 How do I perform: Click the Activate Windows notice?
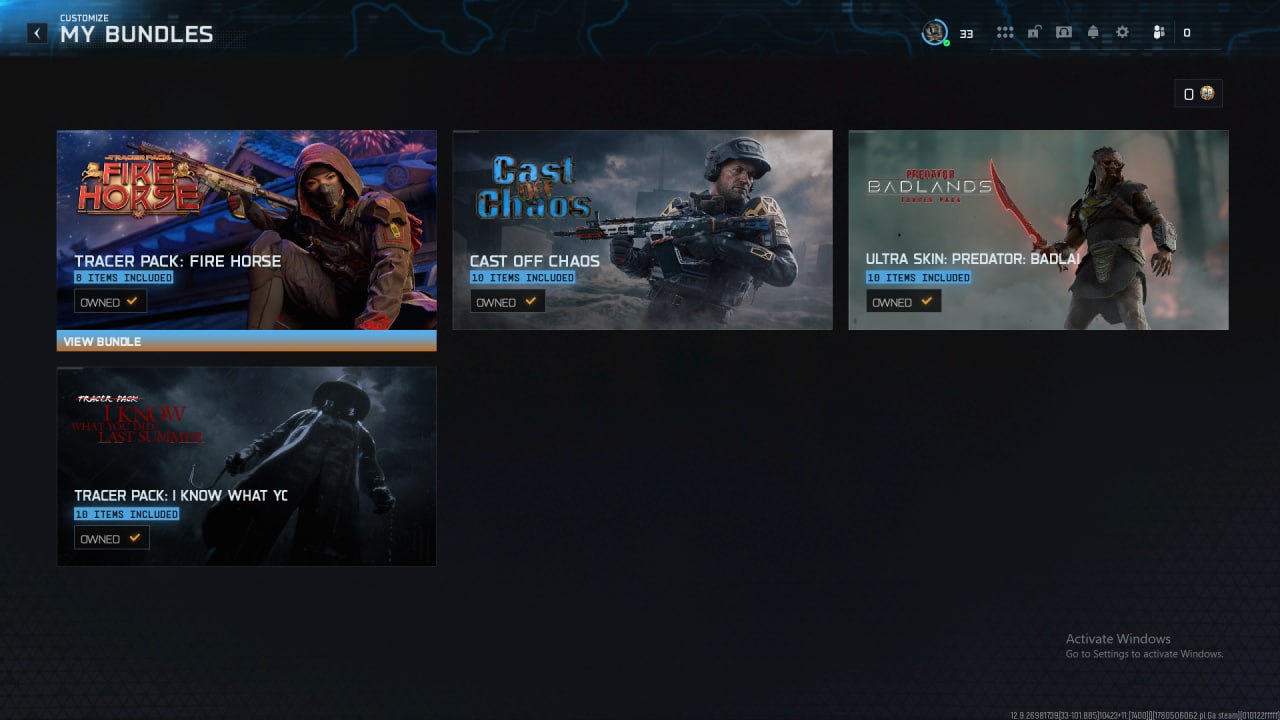1144,645
